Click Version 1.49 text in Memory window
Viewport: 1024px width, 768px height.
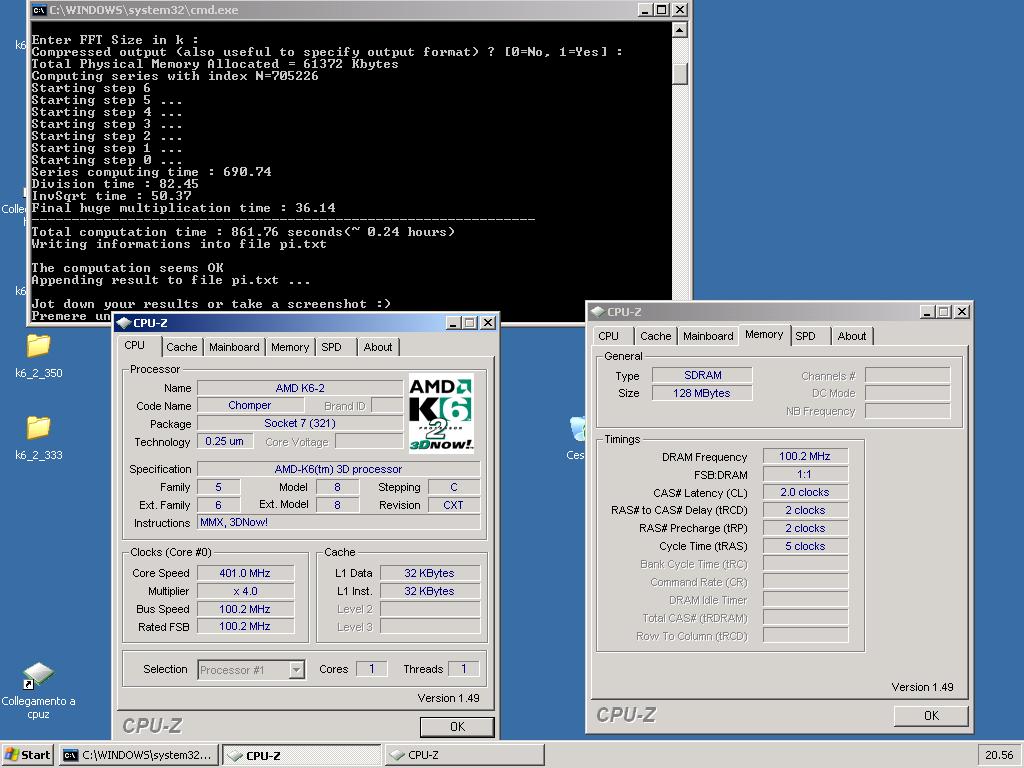[922, 687]
